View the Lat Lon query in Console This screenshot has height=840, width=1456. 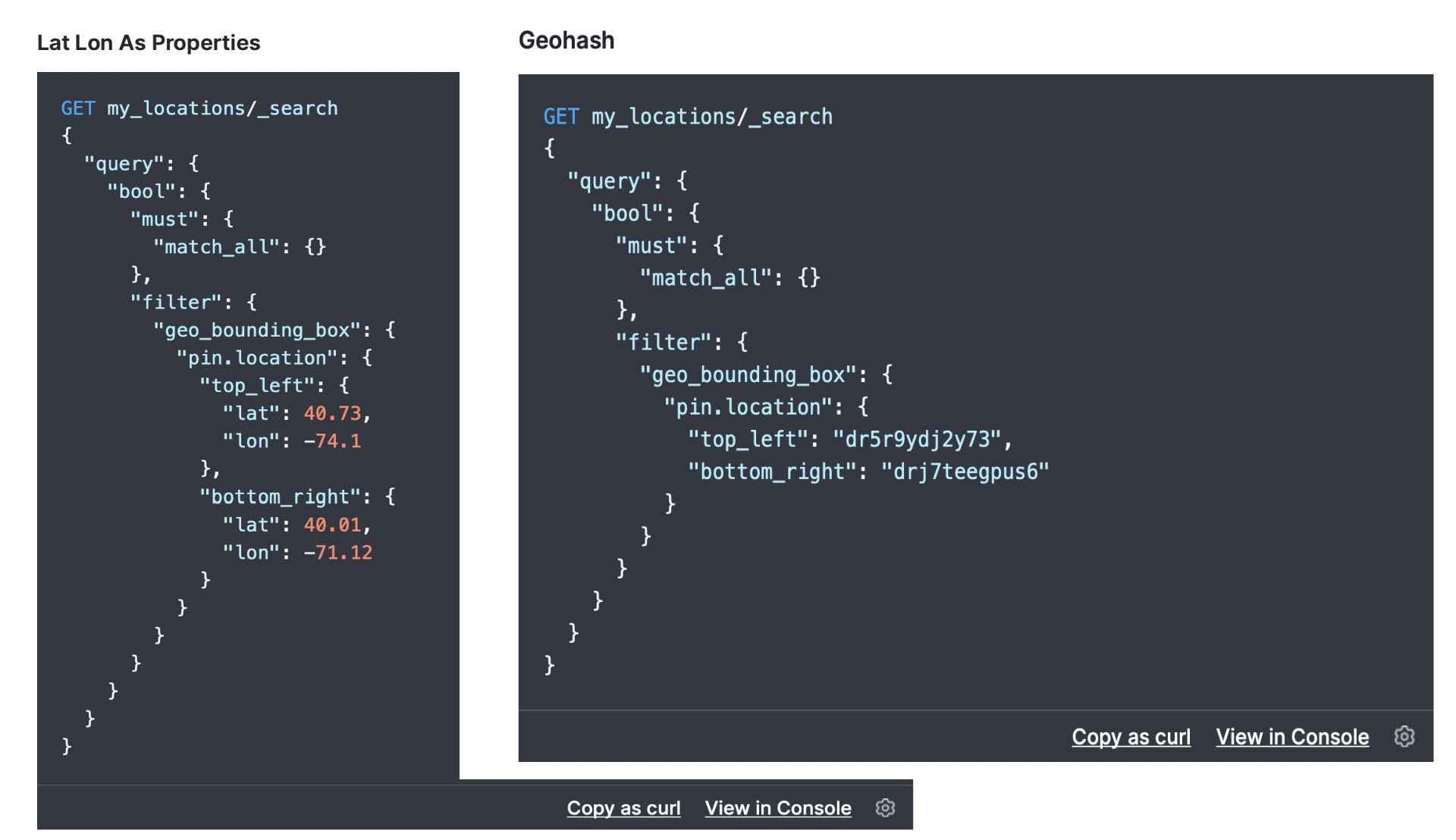(778, 808)
